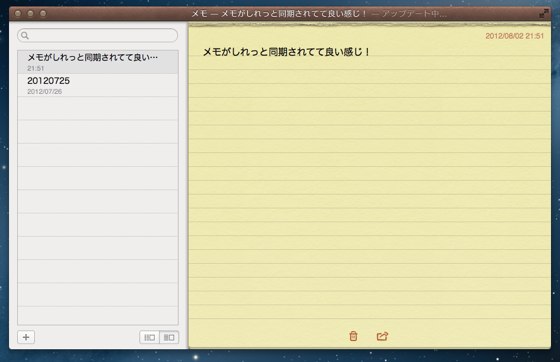Add a new note with plus button
The width and height of the screenshot is (560, 362).
pos(26,337)
